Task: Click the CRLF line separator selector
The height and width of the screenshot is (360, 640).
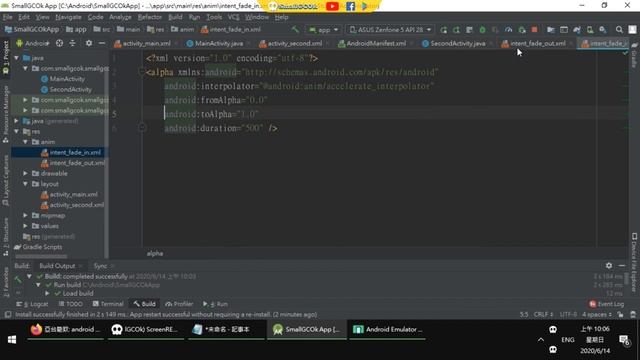Action: 543,315
